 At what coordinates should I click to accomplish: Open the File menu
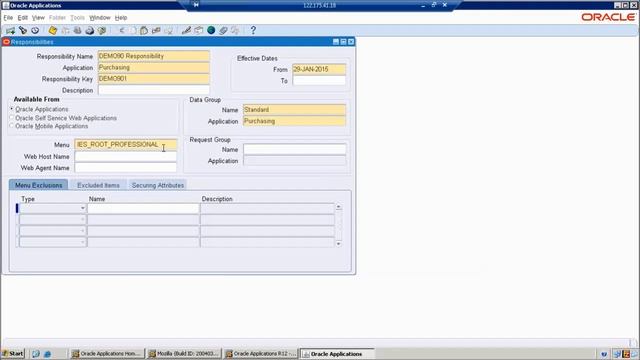click(x=8, y=18)
